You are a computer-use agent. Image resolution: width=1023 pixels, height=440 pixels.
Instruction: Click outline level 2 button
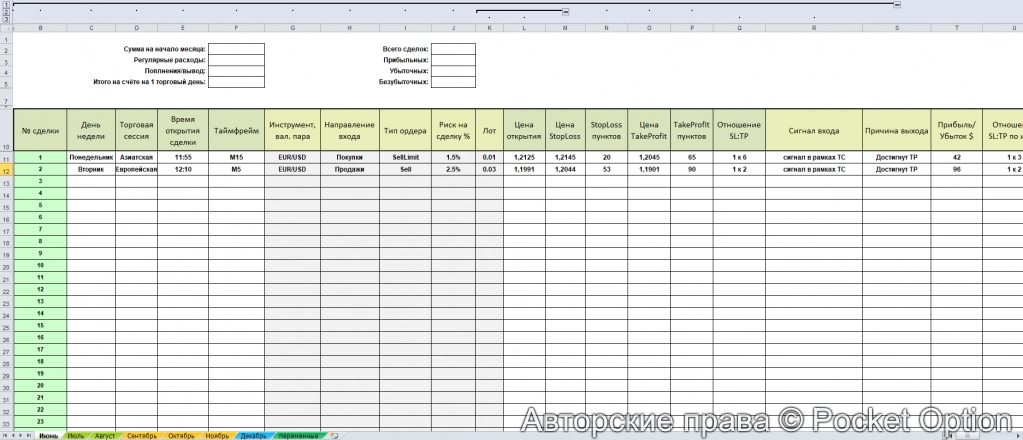point(4,11)
